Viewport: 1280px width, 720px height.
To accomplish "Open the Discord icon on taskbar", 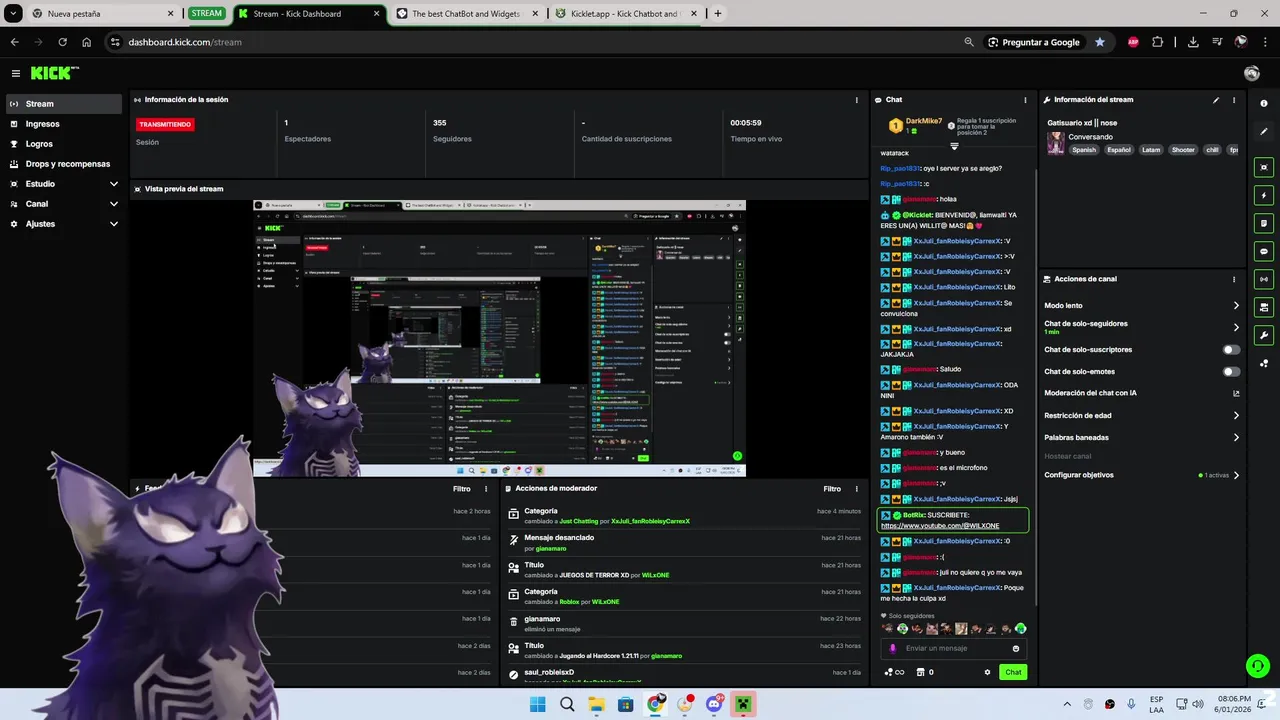I will coord(714,704).
